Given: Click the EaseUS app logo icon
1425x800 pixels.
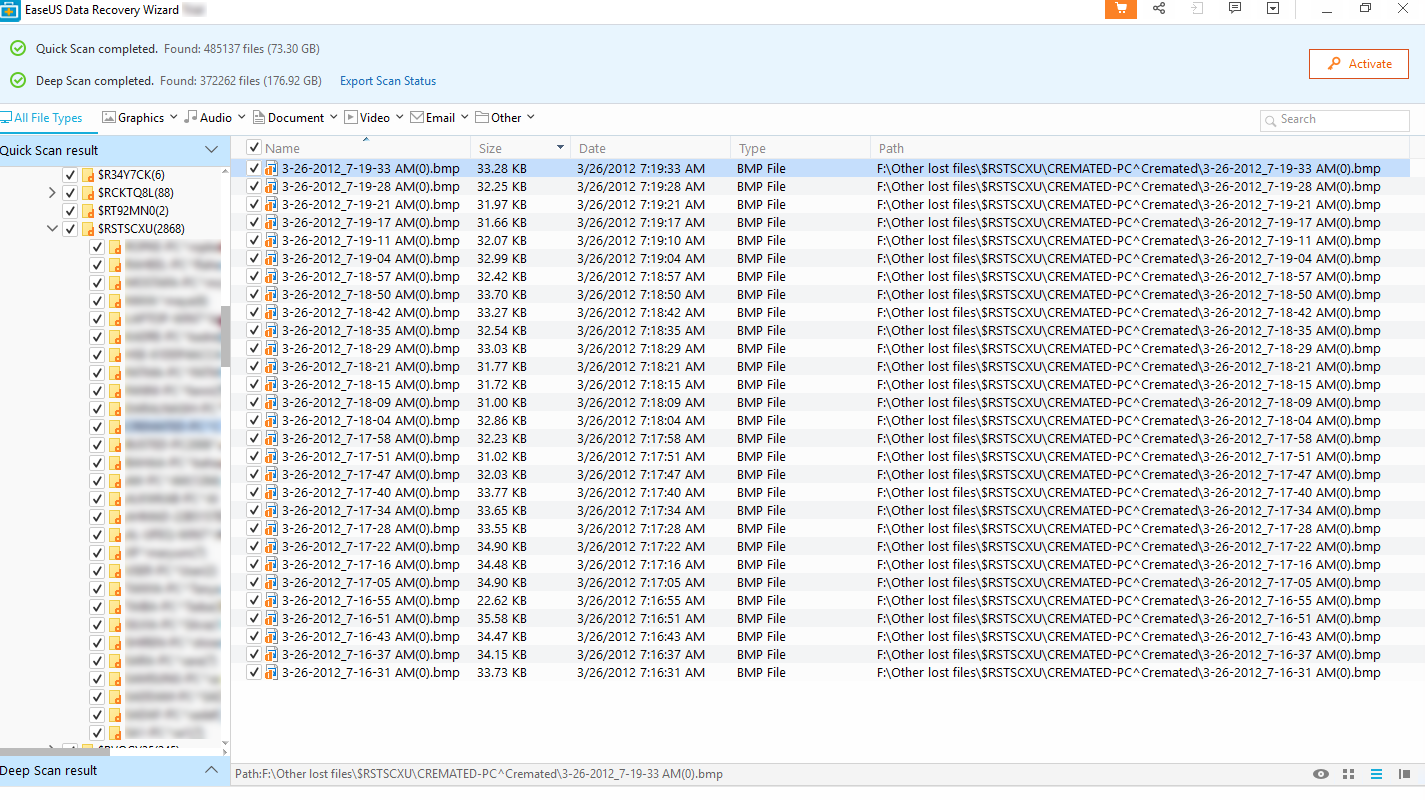Looking at the screenshot, I should pos(11,10).
